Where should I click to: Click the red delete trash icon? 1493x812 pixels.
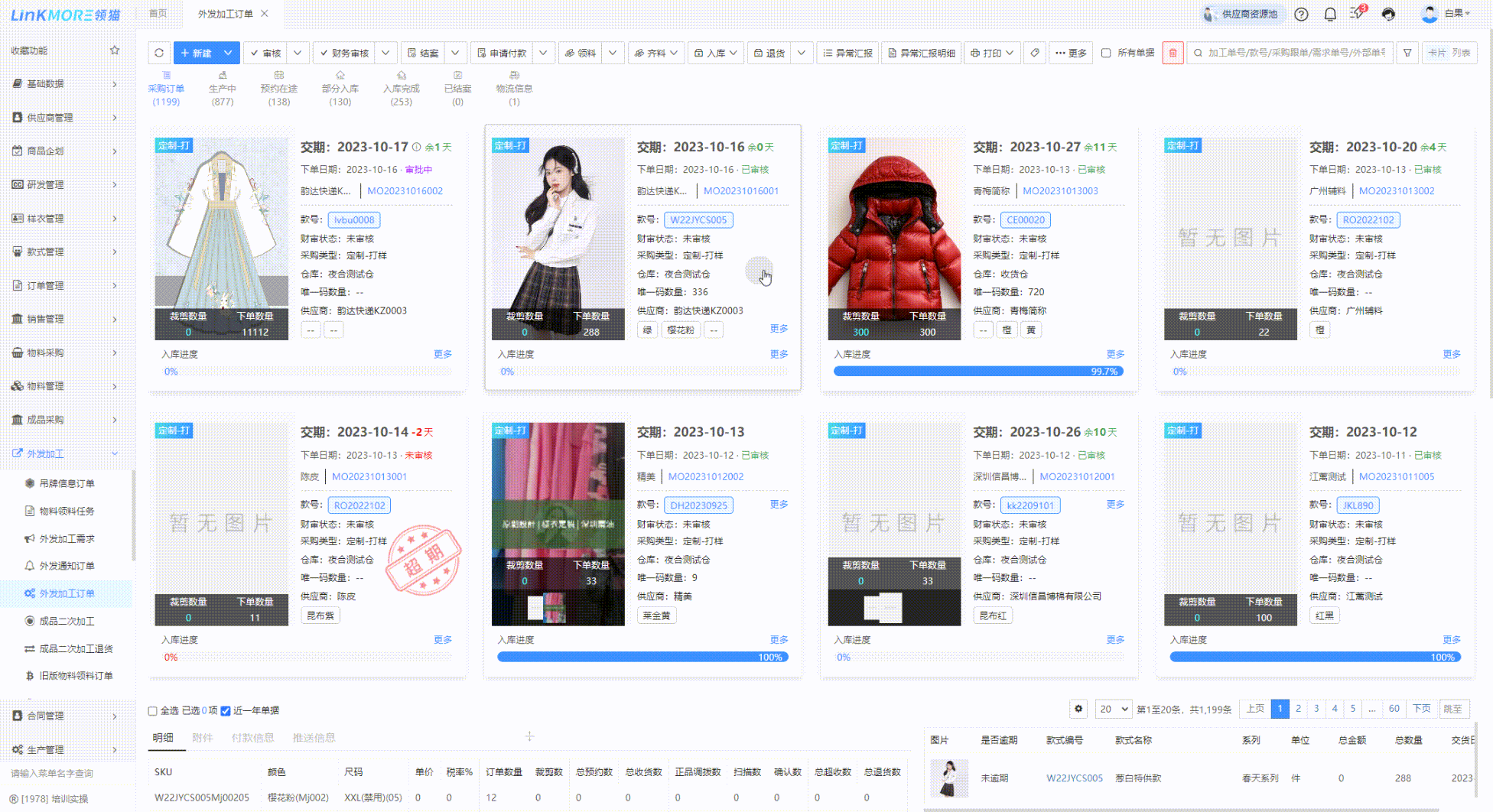(x=1173, y=53)
